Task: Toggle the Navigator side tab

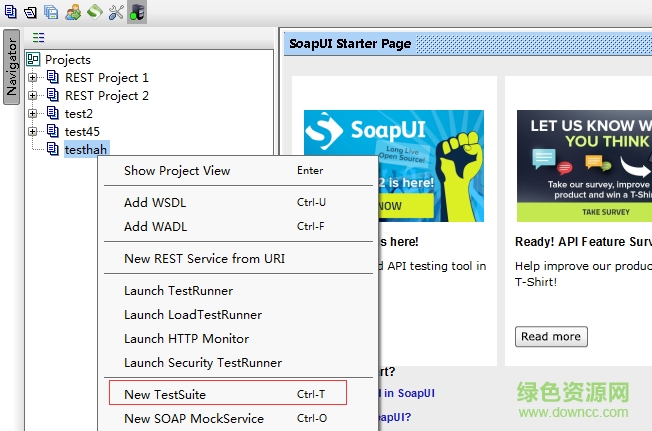Action: [x=11, y=69]
